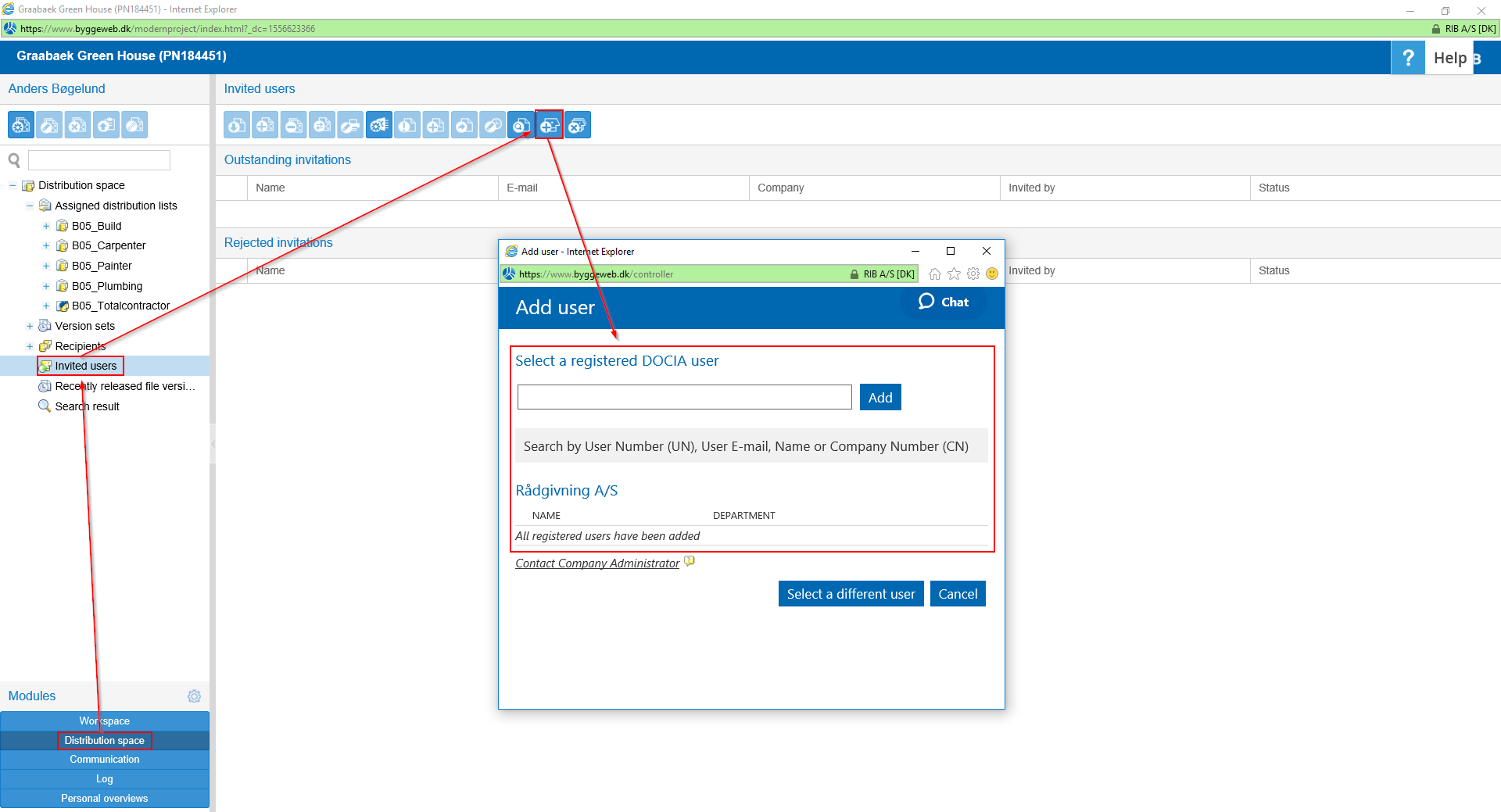This screenshot has width=1501, height=812.
Task: Click the highlighted add user toolbar icon
Action: click(x=549, y=125)
